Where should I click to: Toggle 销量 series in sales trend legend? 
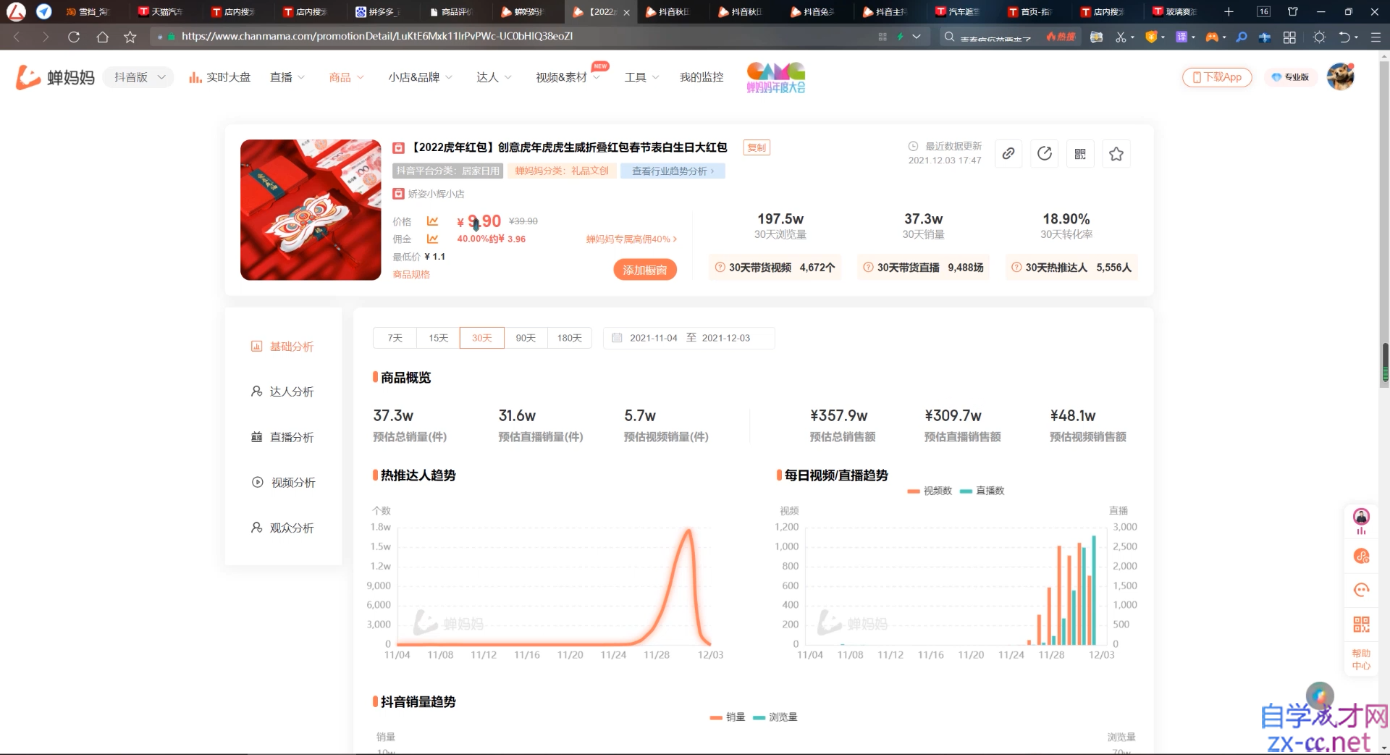pyautogui.click(x=728, y=717)
